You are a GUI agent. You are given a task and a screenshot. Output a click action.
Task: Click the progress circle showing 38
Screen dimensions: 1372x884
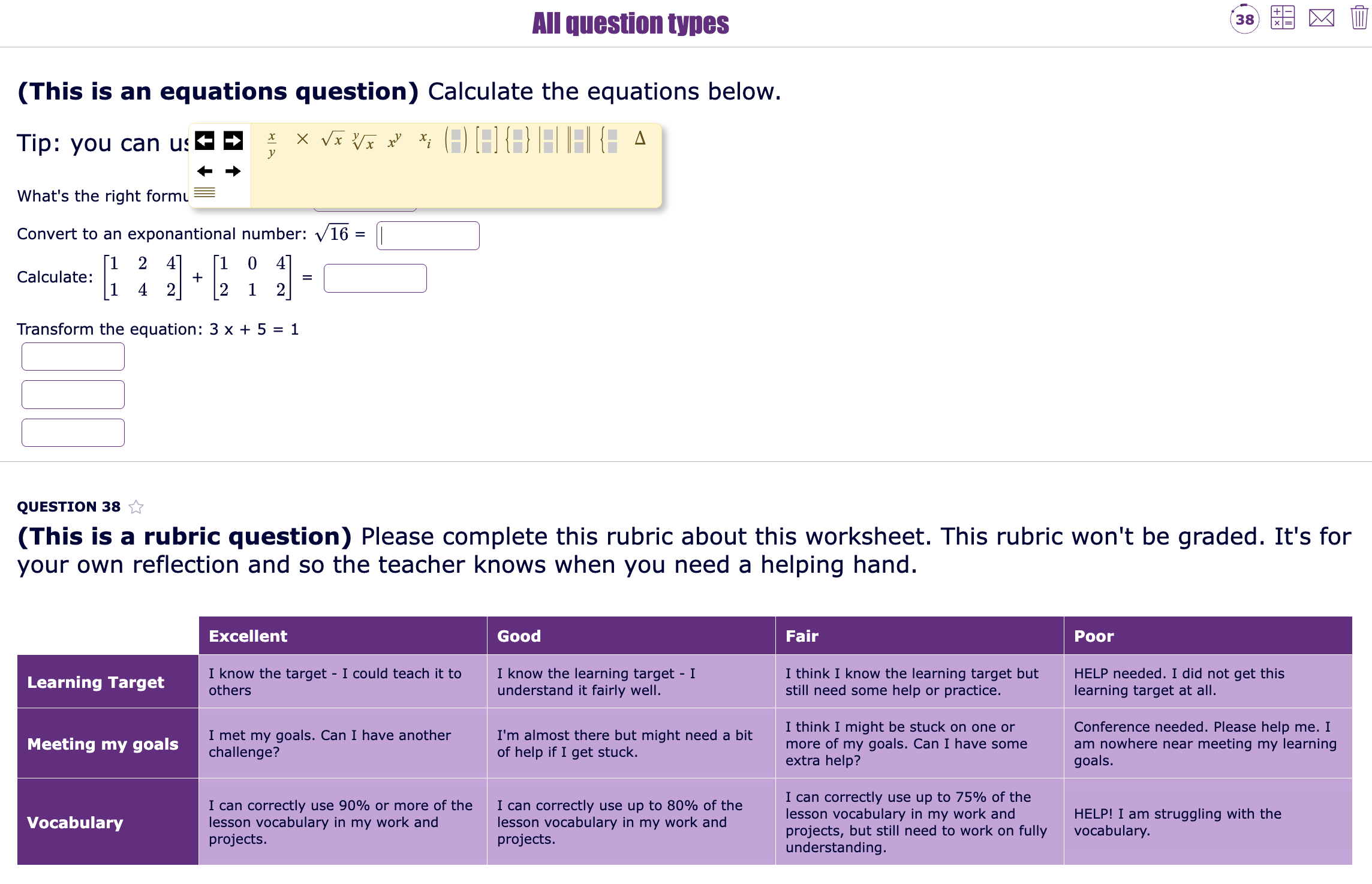1245,20
